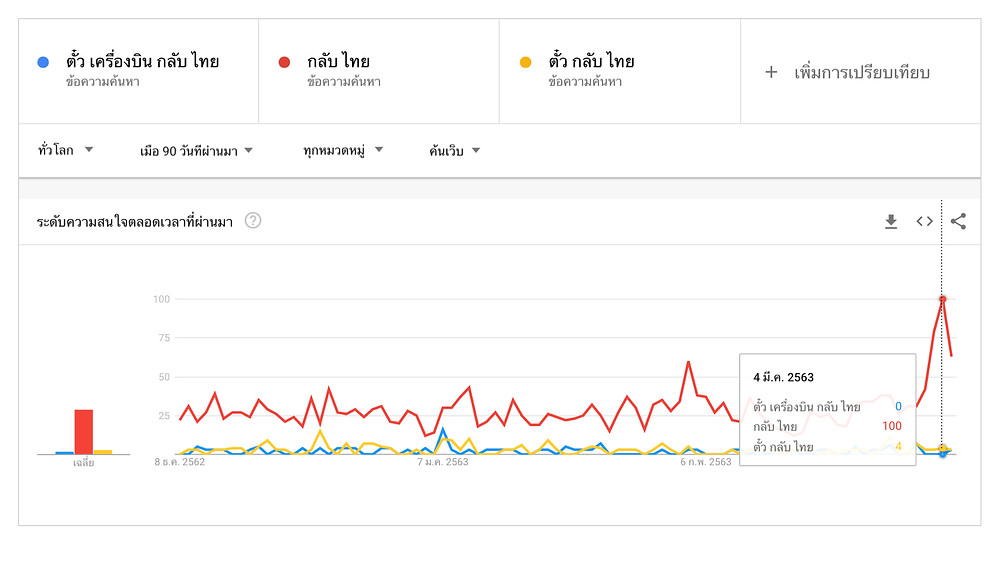Viewport: 1000px width, 563px height.
Task: Click the help question mark icon
Action: [x=253, y=221]
